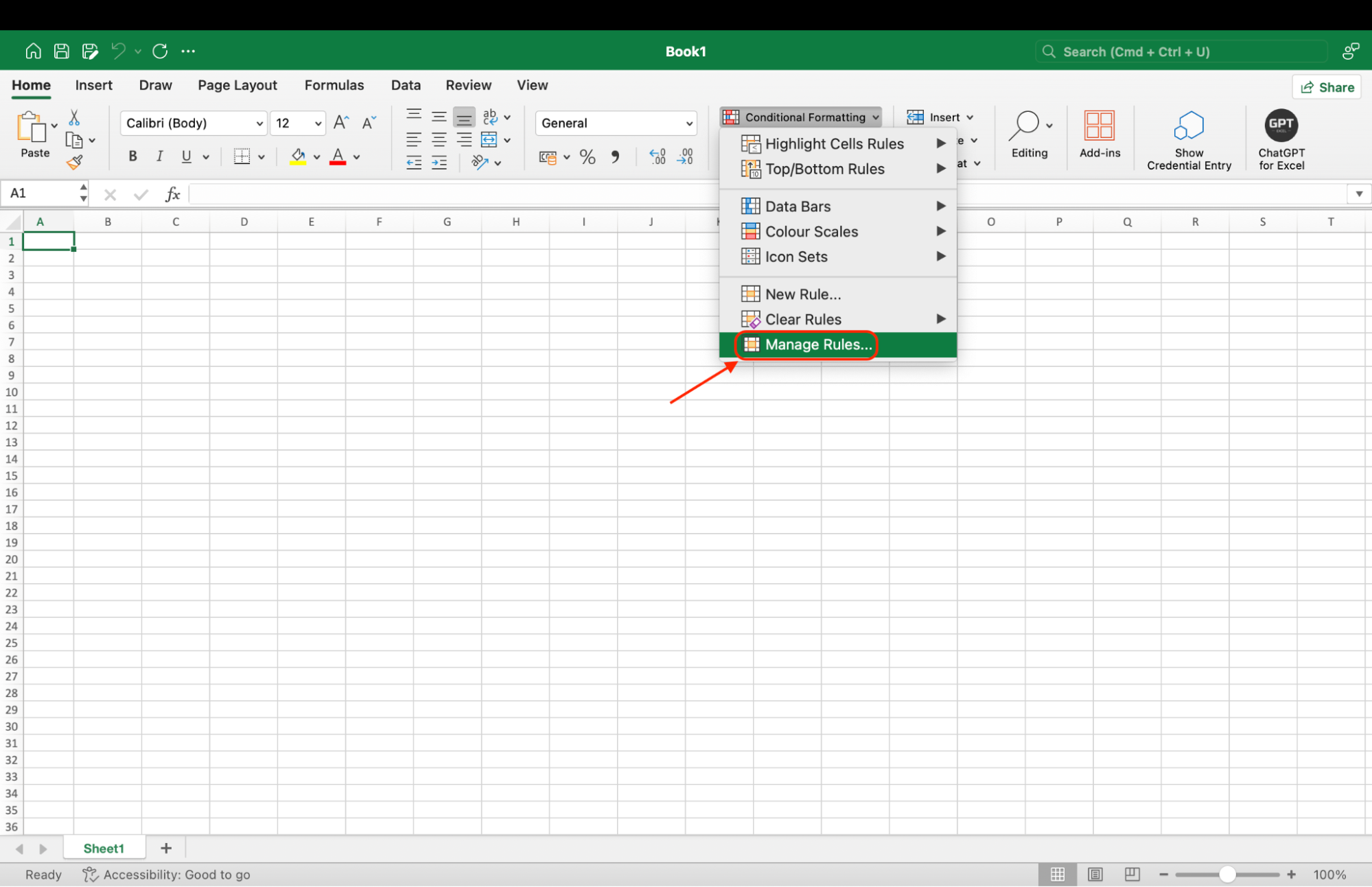Click the Share button
Screen dimensions: 1372x887
click(x=1326, y=86)
